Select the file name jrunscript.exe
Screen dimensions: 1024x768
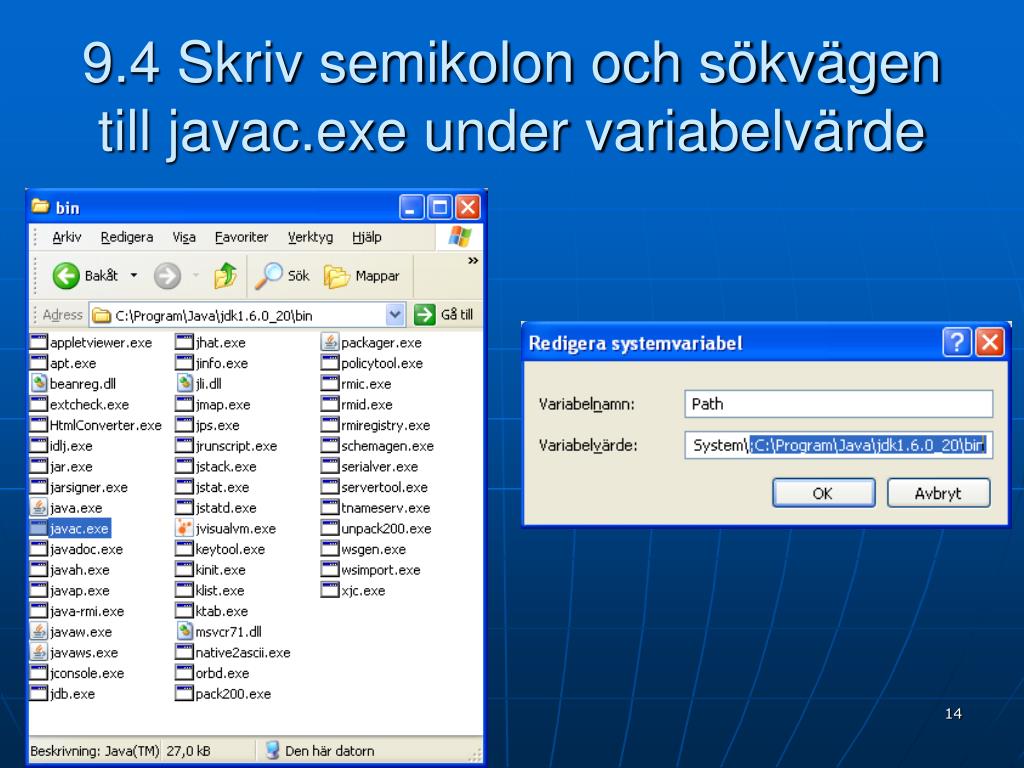[x=236, y=446]
